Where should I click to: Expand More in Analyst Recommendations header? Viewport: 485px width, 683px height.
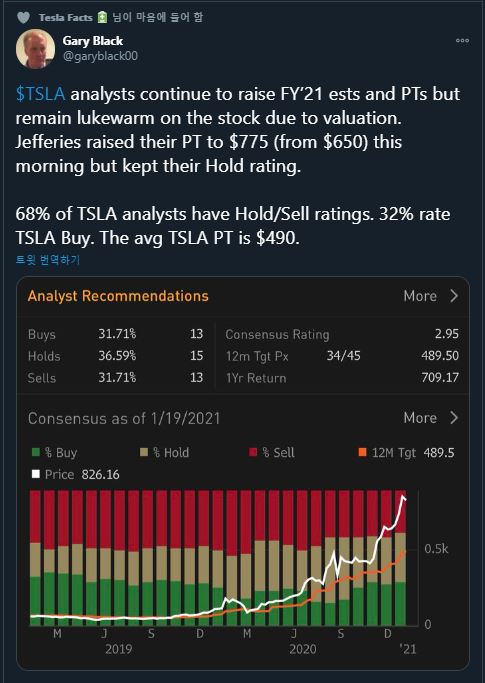click(x=420, y=296)
